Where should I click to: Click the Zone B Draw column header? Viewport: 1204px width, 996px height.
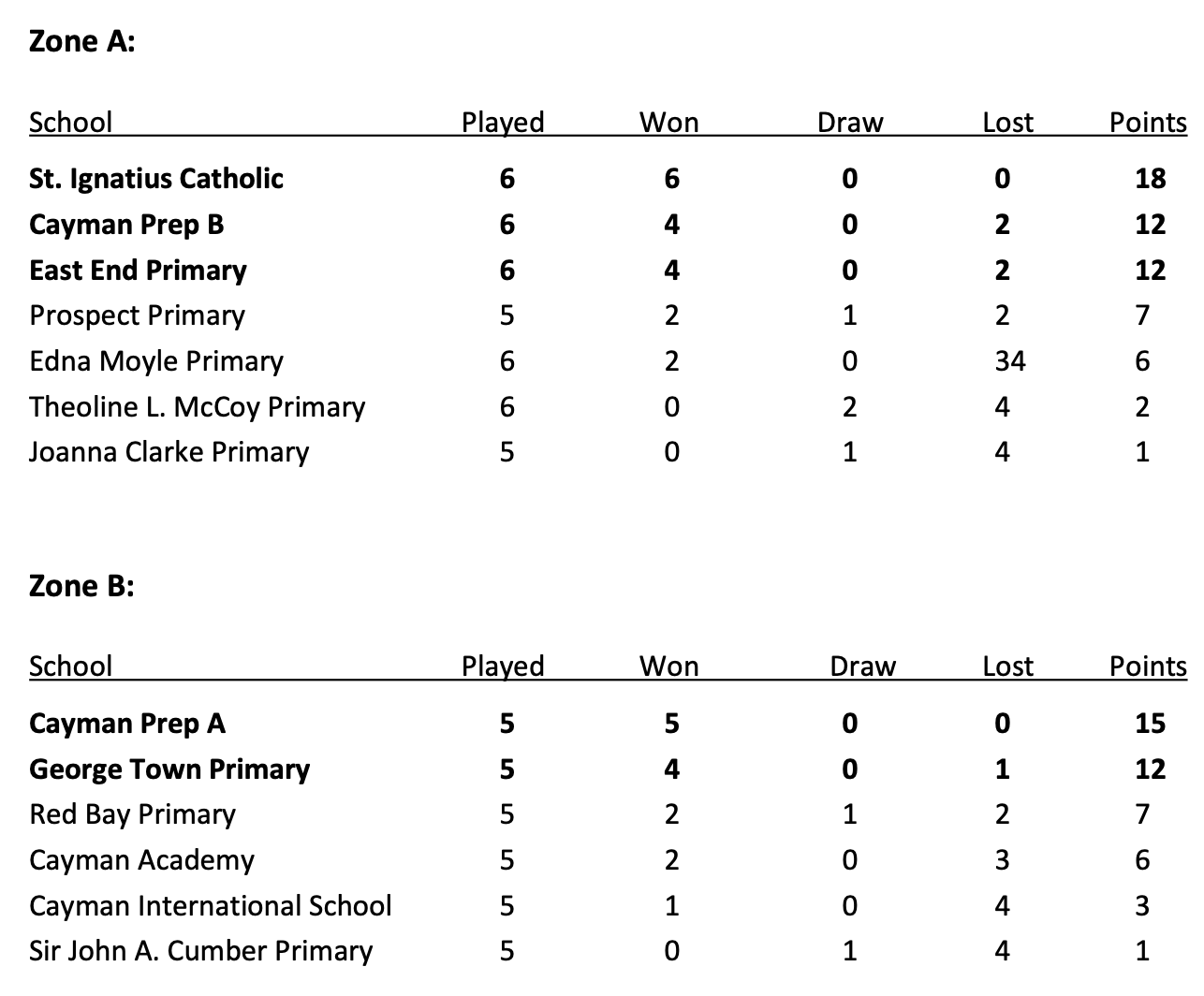coord(862,666)
